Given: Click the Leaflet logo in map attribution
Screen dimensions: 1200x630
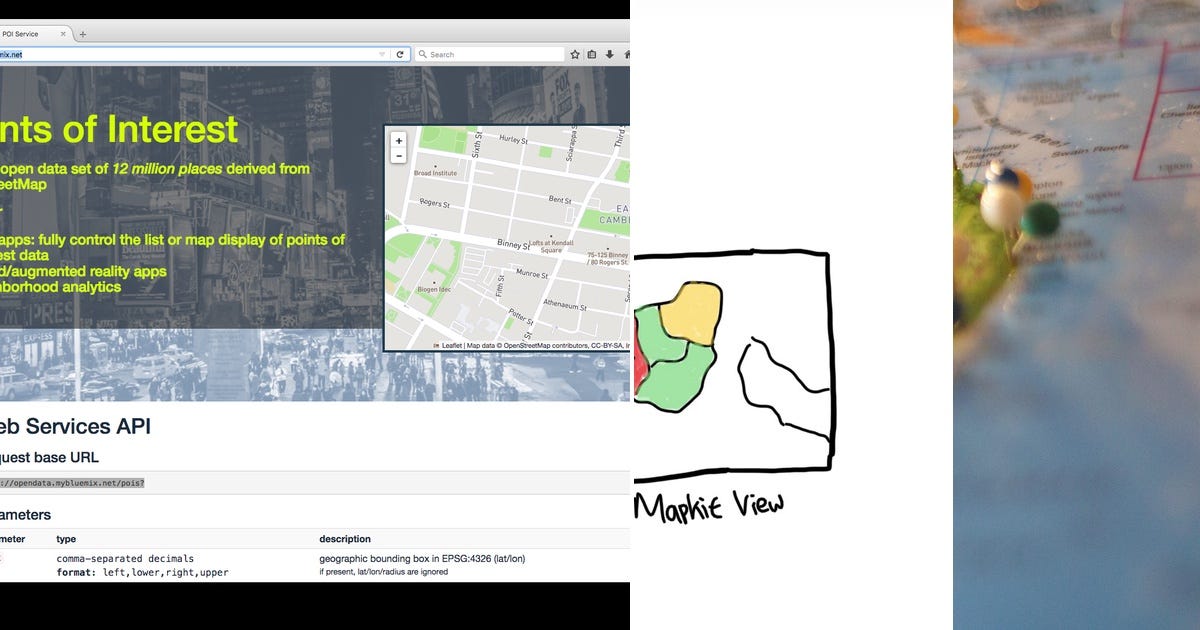Looking at the screenshot, I should (437, 344).
